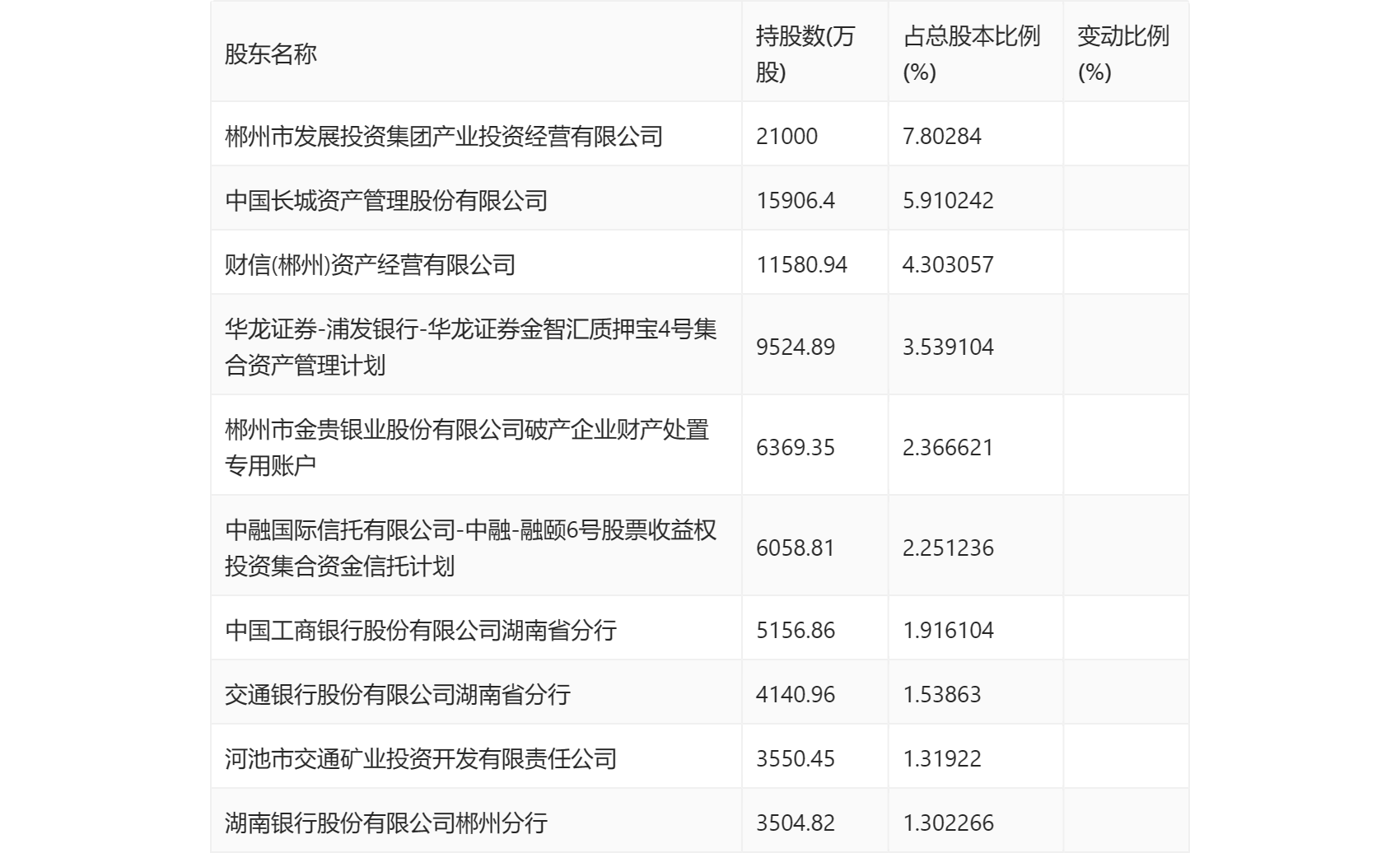This screenshot has height=853, width=1400.
Task: Click the share count 15906.4
Action: coord(796,200)
